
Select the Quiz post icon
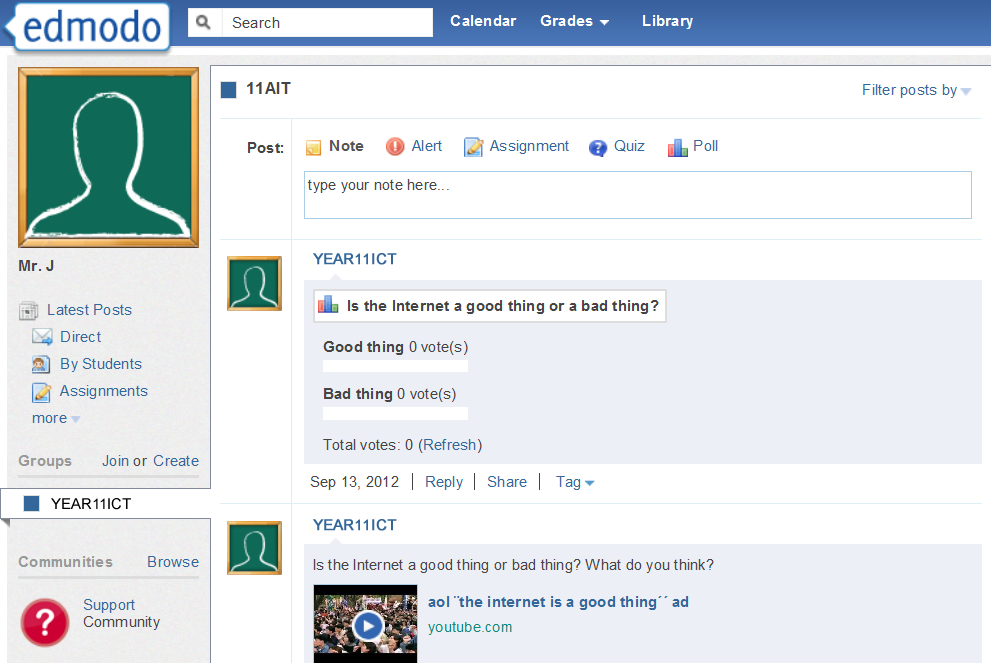click(x=598, y=148)
